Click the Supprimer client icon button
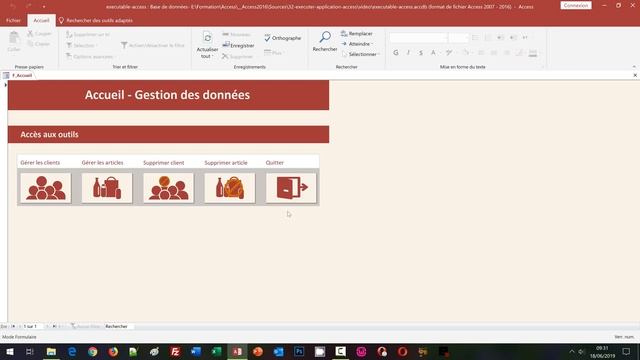640x360 pixels. click(168, 188)
